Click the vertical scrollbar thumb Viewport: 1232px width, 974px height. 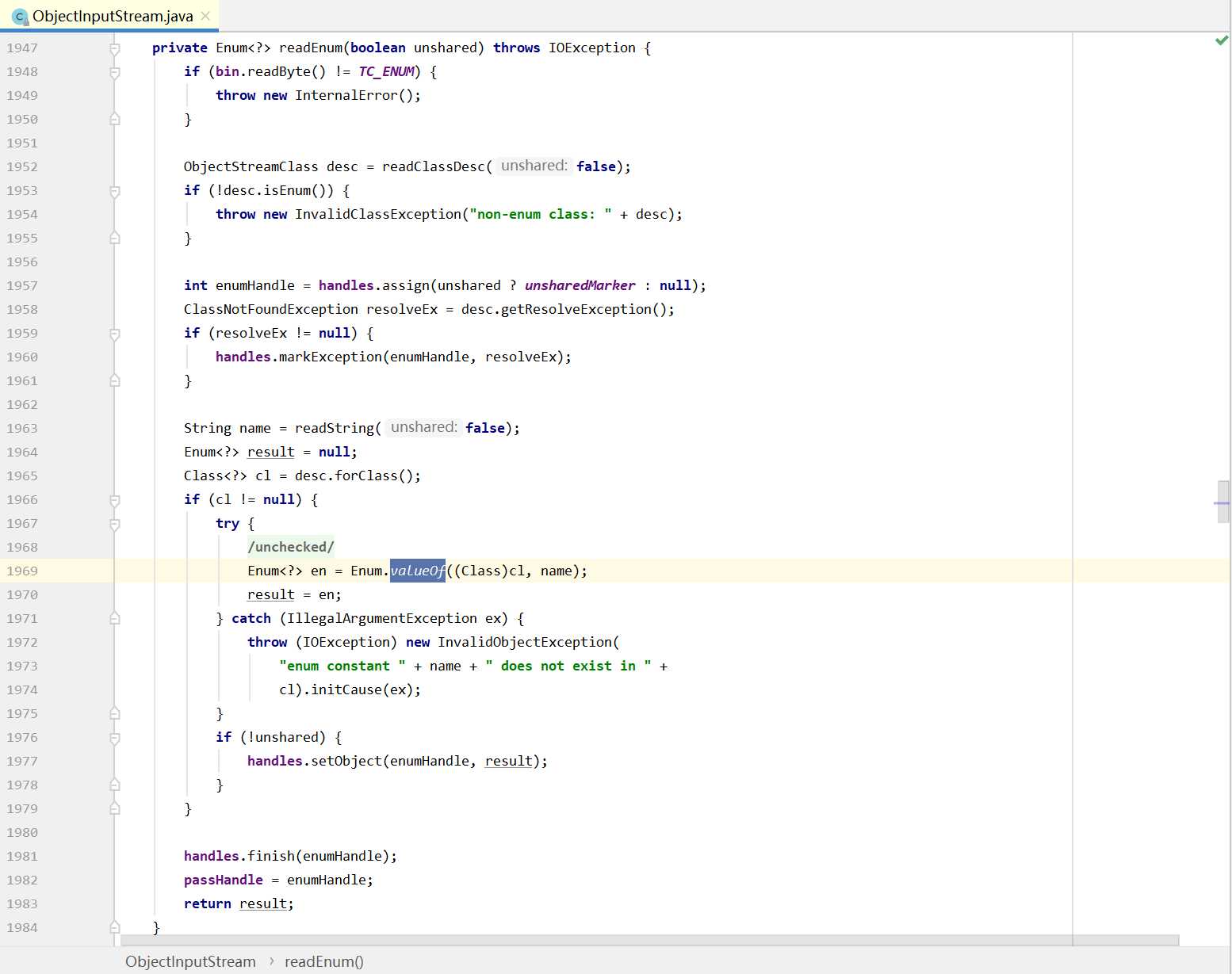click(1223, 502)
